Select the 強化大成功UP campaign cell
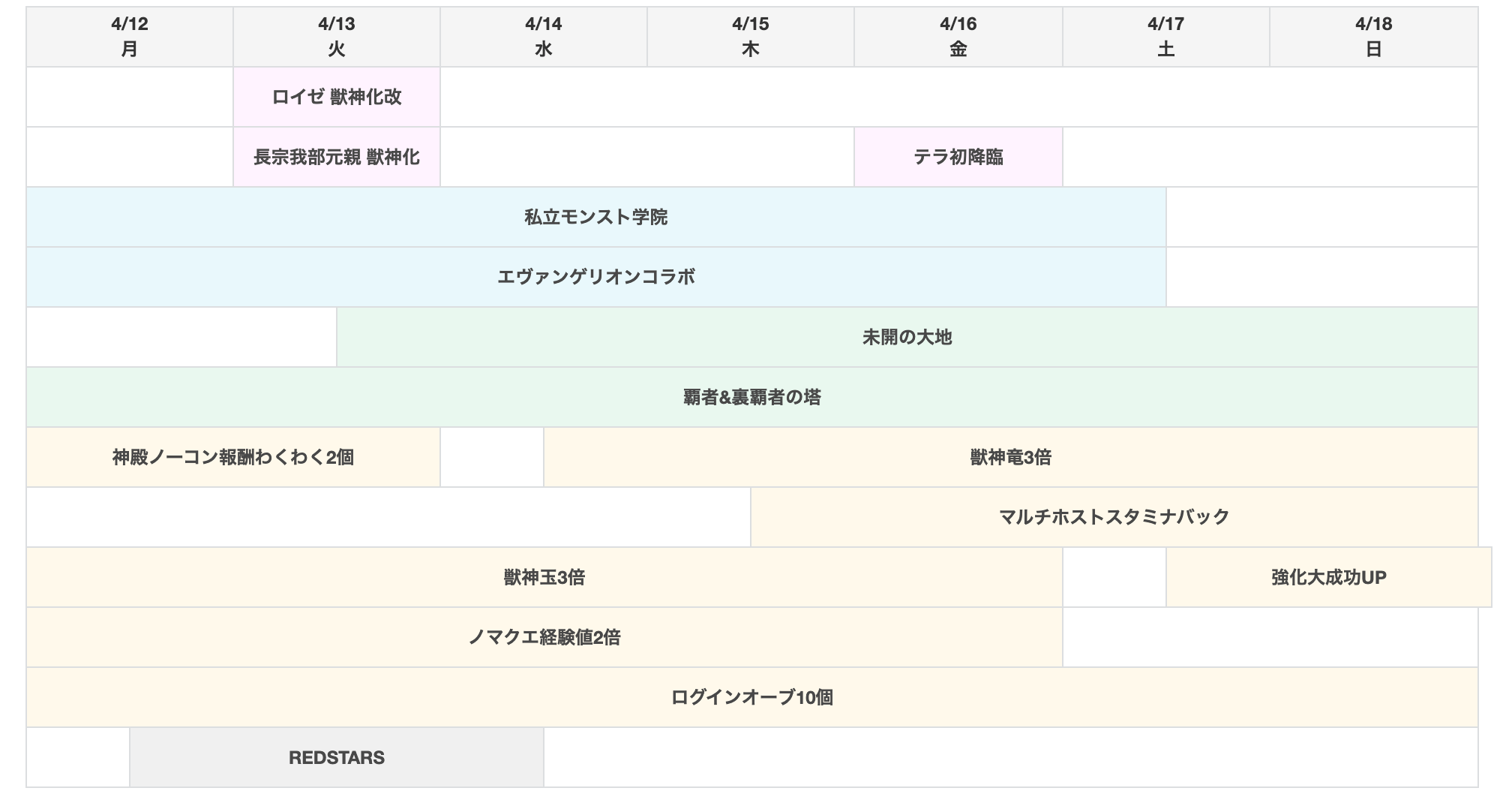 click(x=1329, y=577)
